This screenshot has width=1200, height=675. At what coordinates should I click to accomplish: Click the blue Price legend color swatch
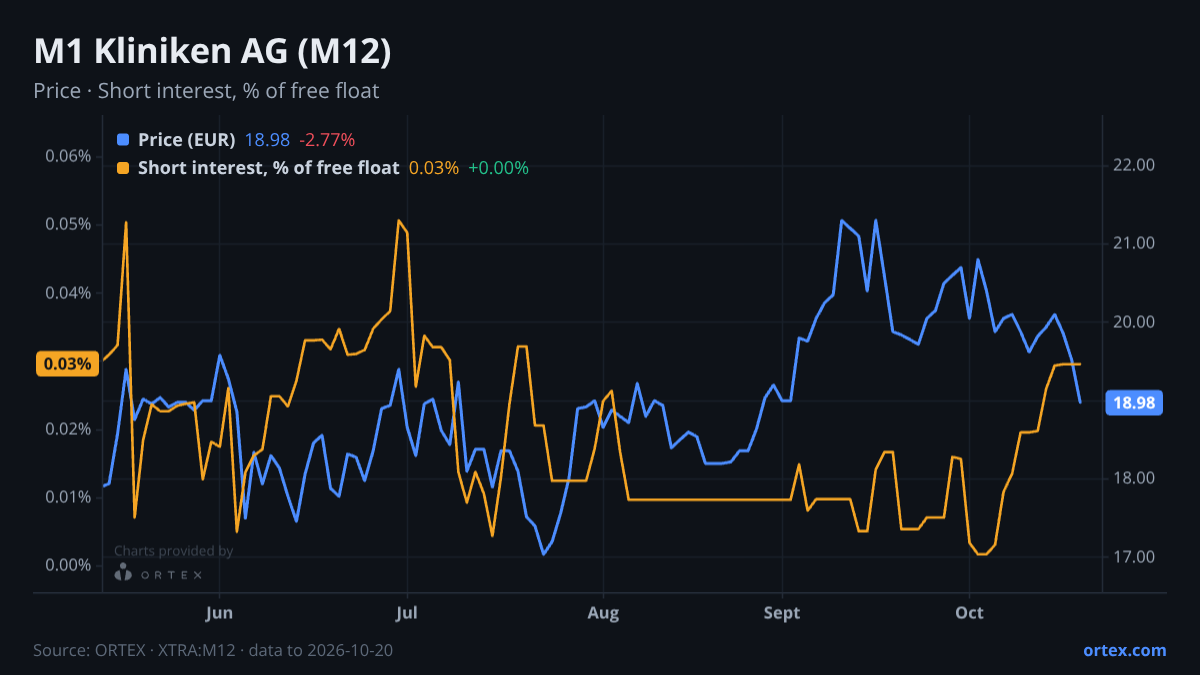pos(123,140)
